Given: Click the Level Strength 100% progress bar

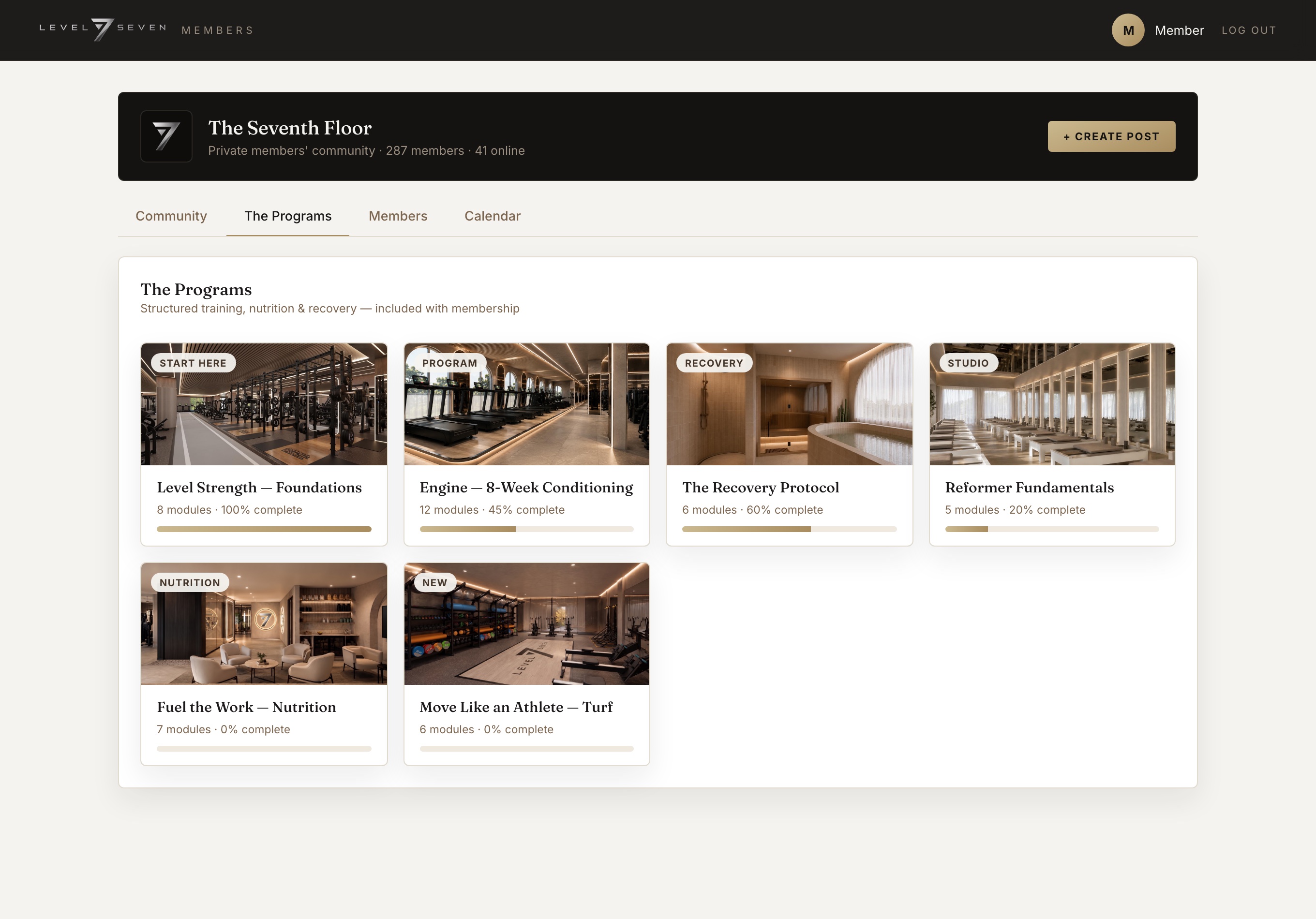Looking at the screenshot, I should 264,530.
